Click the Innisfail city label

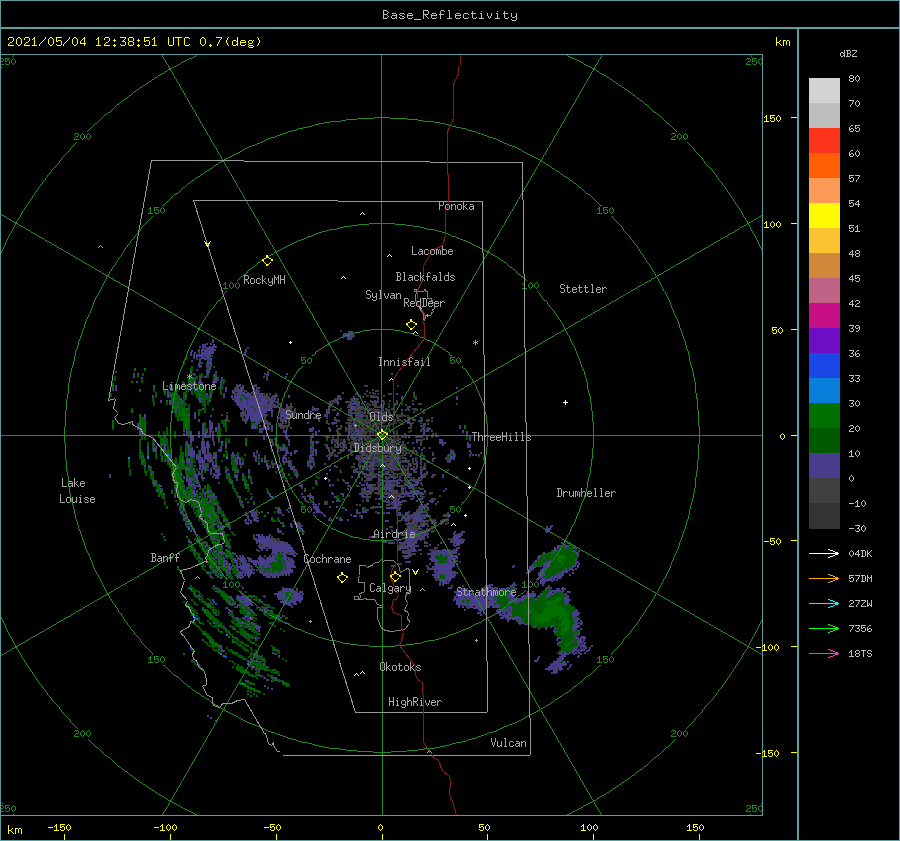pyautogui.click(x=404, y=362)
